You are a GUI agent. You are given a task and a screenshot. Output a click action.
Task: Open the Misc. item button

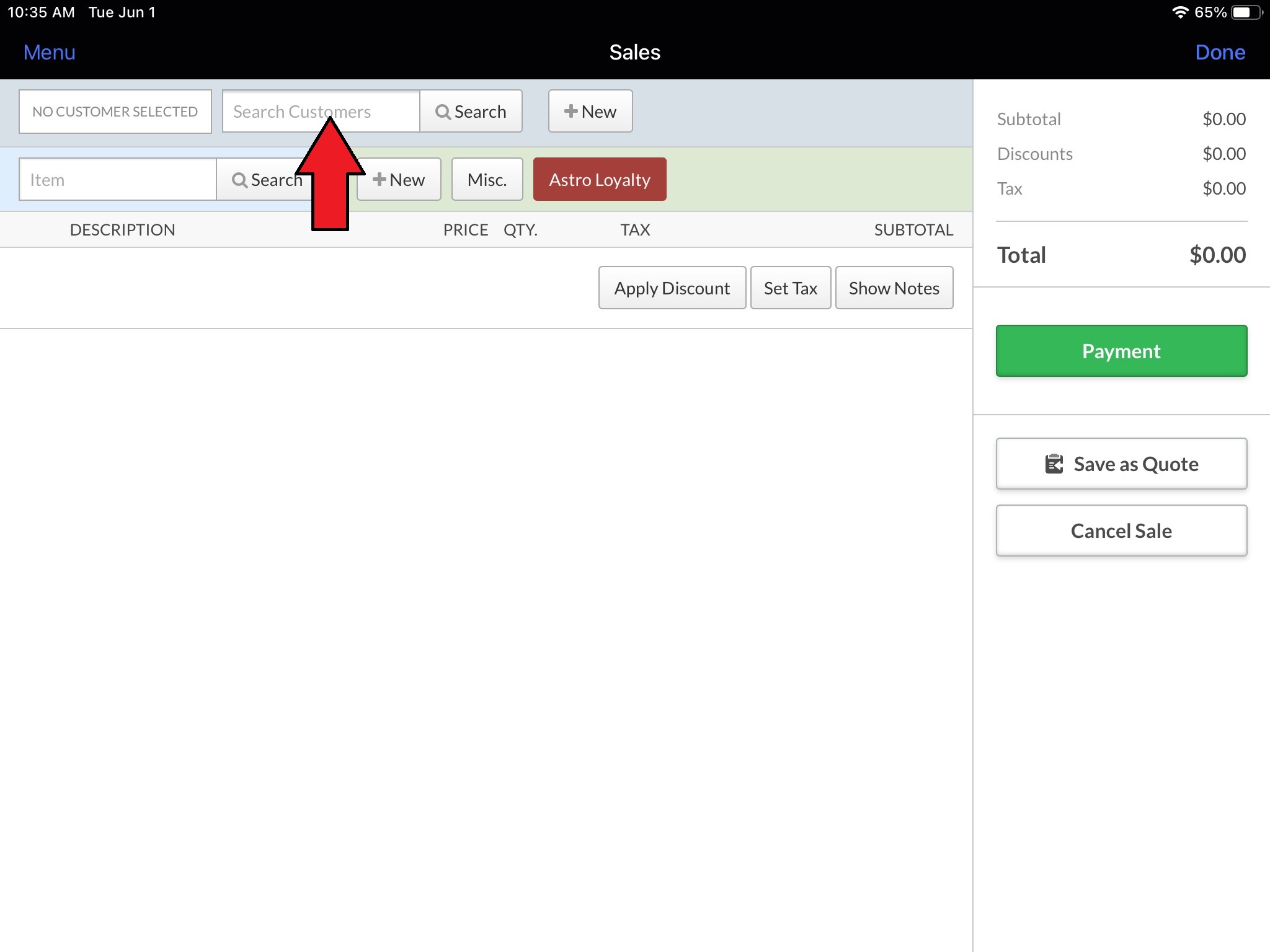coord(487,180)
